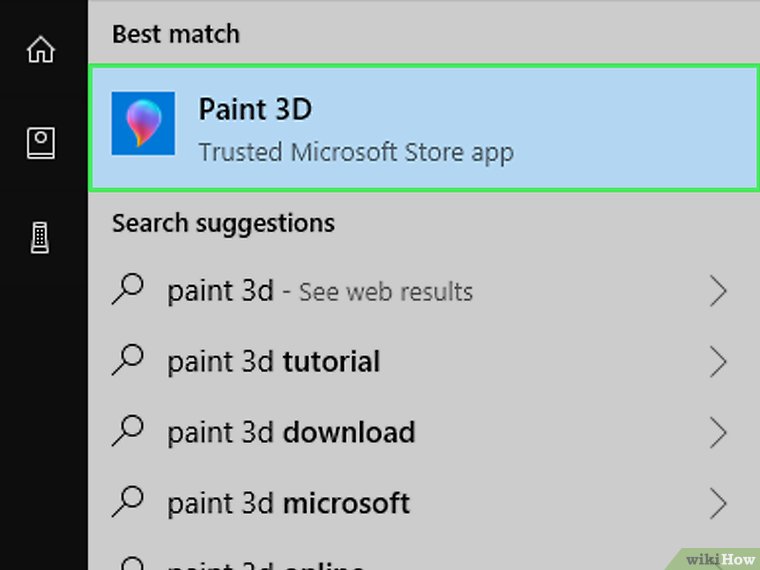Expand chevron for 'paint 3d tutorial'
The height and width of the screenshot is (570, 760).
click(x=717, y=361)
